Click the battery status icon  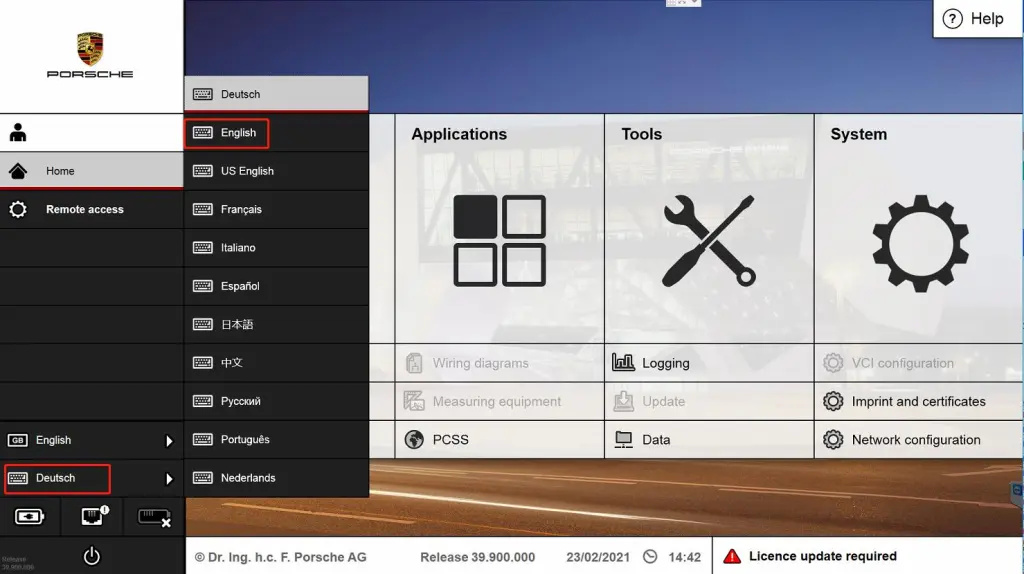click(x=30, y=517)
